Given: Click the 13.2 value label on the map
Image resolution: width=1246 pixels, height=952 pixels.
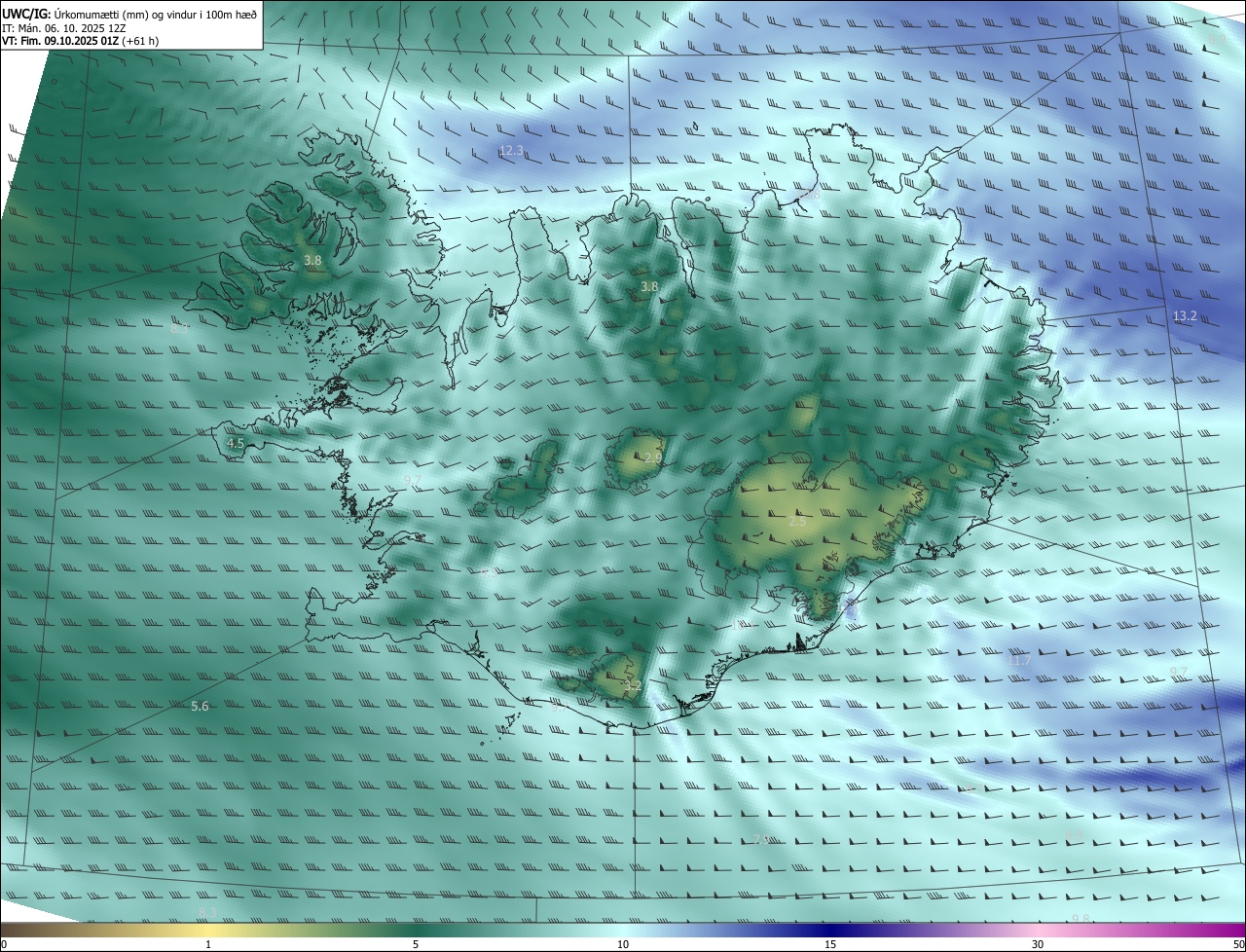Looking at the screenshot, I should click(x=1185, y=315).
